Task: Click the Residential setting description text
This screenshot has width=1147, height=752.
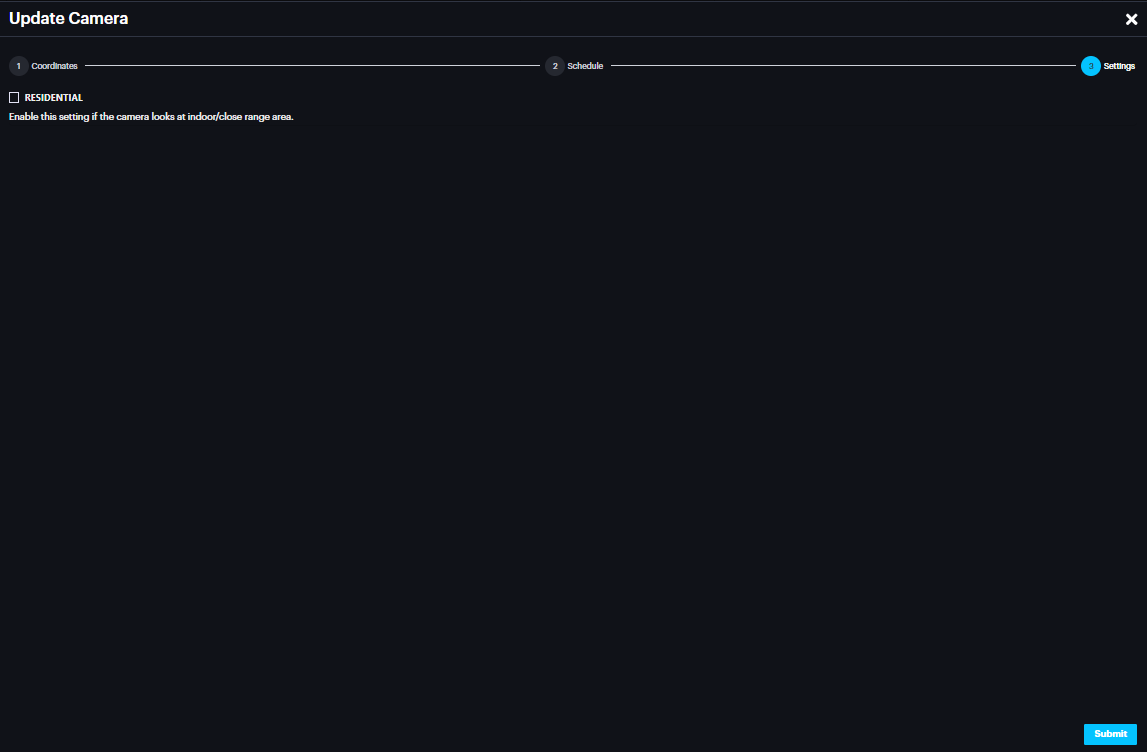Action: click(x=150, y=117)
